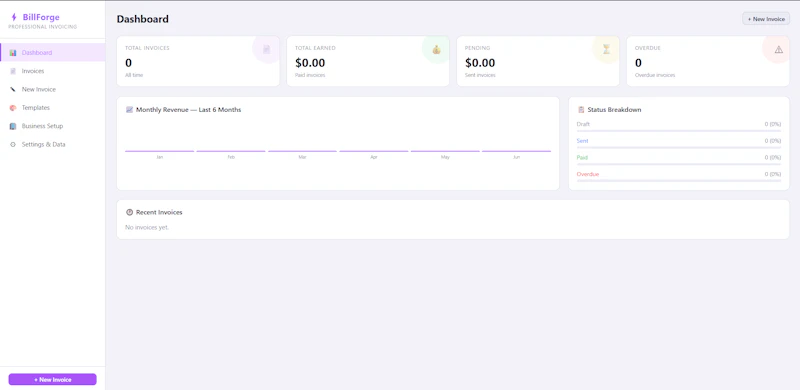Click the Dashboard bar chart icon in sidebar

(x=13, y=53)
